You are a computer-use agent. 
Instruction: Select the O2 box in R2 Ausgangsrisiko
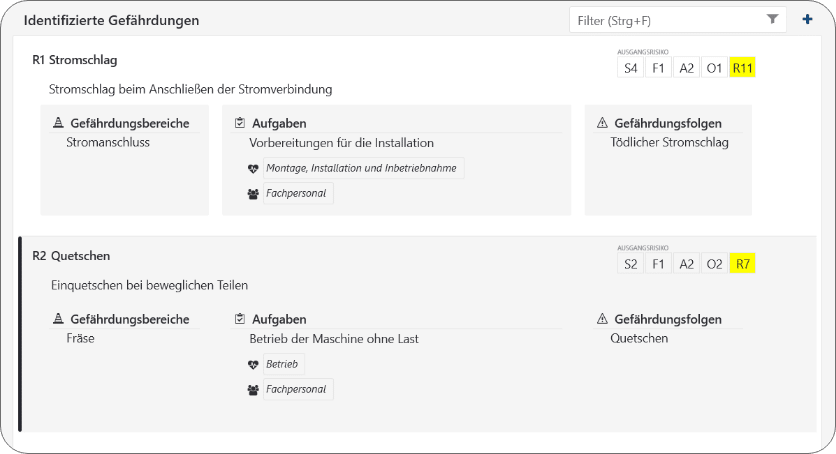(x=714, y=264)
